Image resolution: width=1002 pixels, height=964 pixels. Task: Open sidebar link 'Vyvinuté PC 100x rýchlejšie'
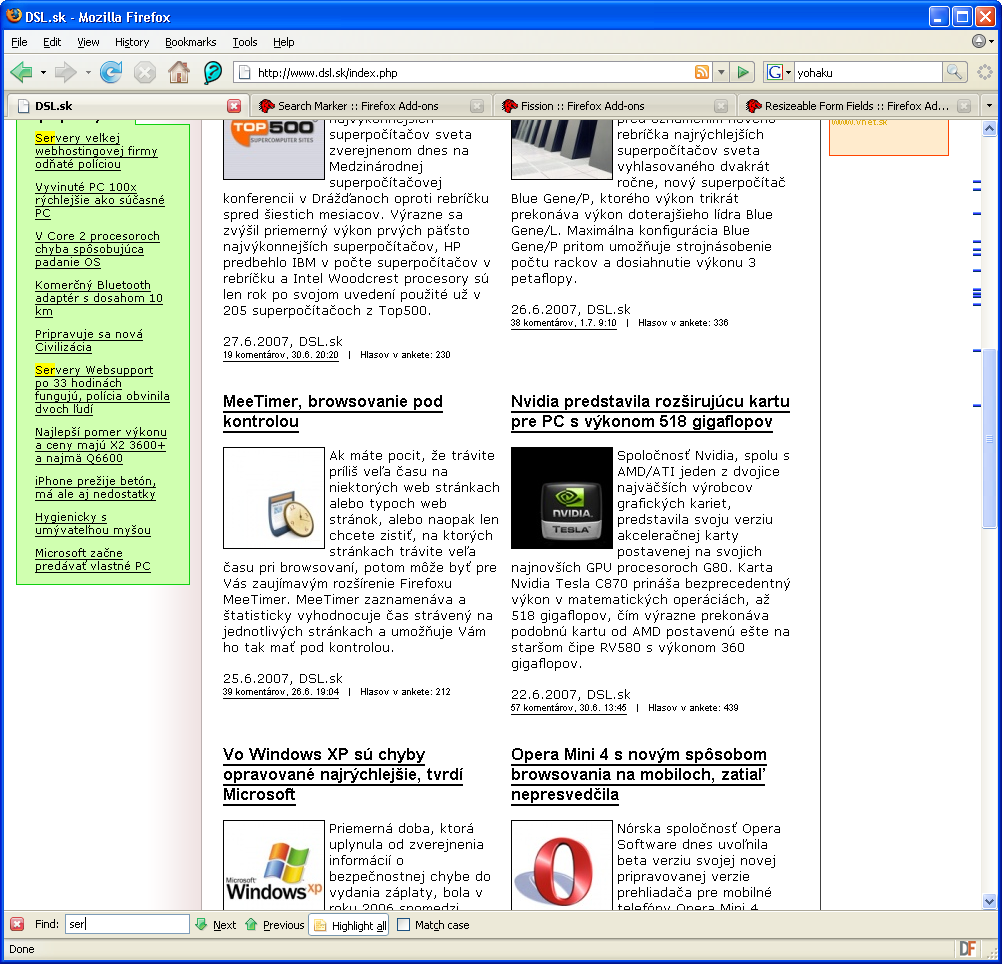coord(100,200)
